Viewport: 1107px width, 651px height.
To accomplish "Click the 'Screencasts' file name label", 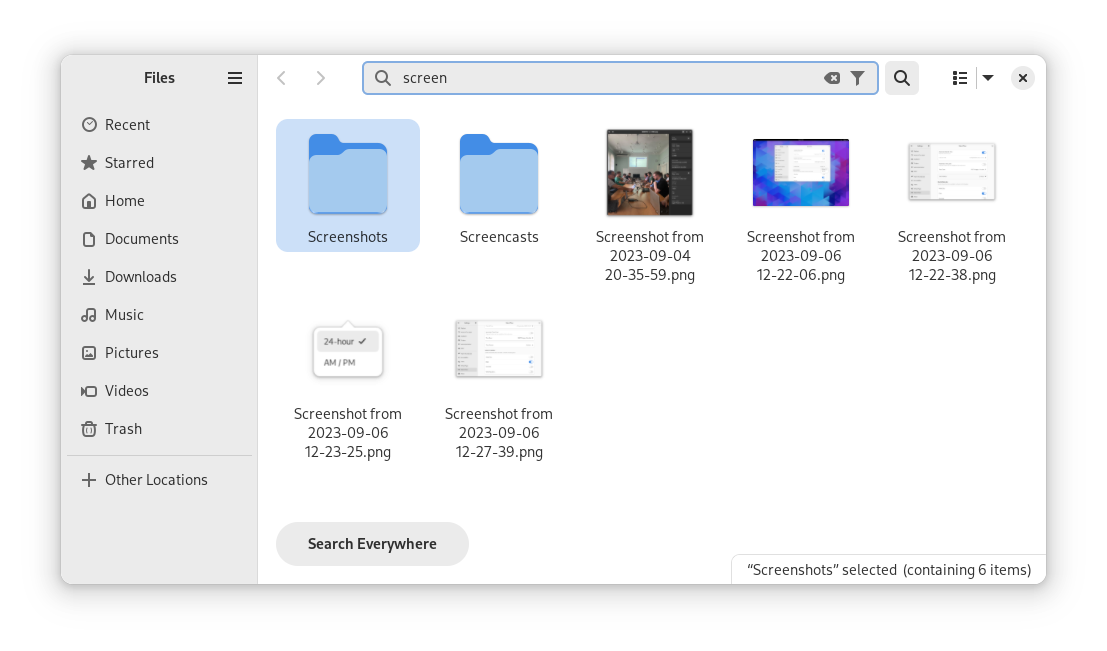I will pos(499,237).
